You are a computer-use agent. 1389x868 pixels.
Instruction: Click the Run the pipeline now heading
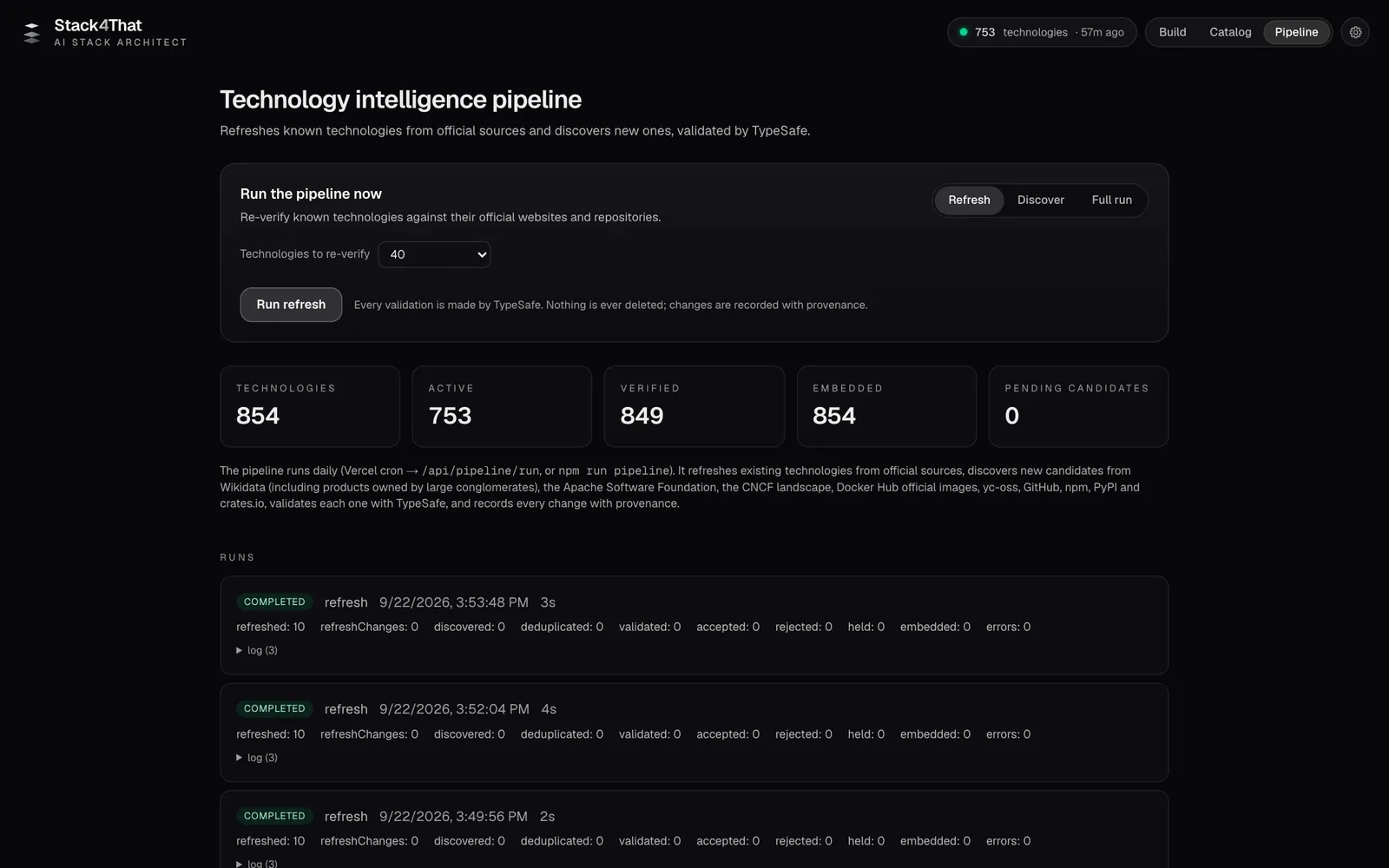(311, 194)
